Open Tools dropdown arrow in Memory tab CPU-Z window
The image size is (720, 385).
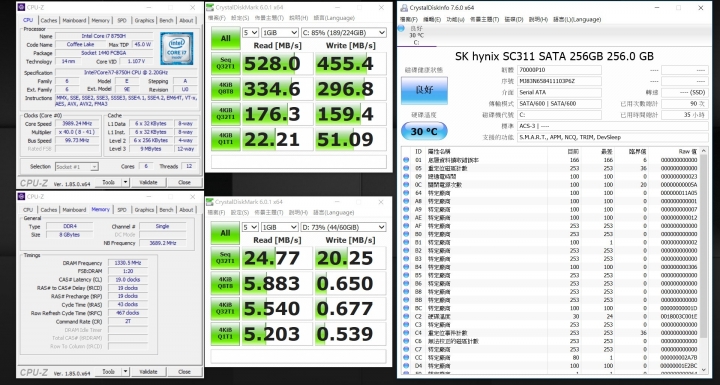pyautogui.click(x=125, y=372)
